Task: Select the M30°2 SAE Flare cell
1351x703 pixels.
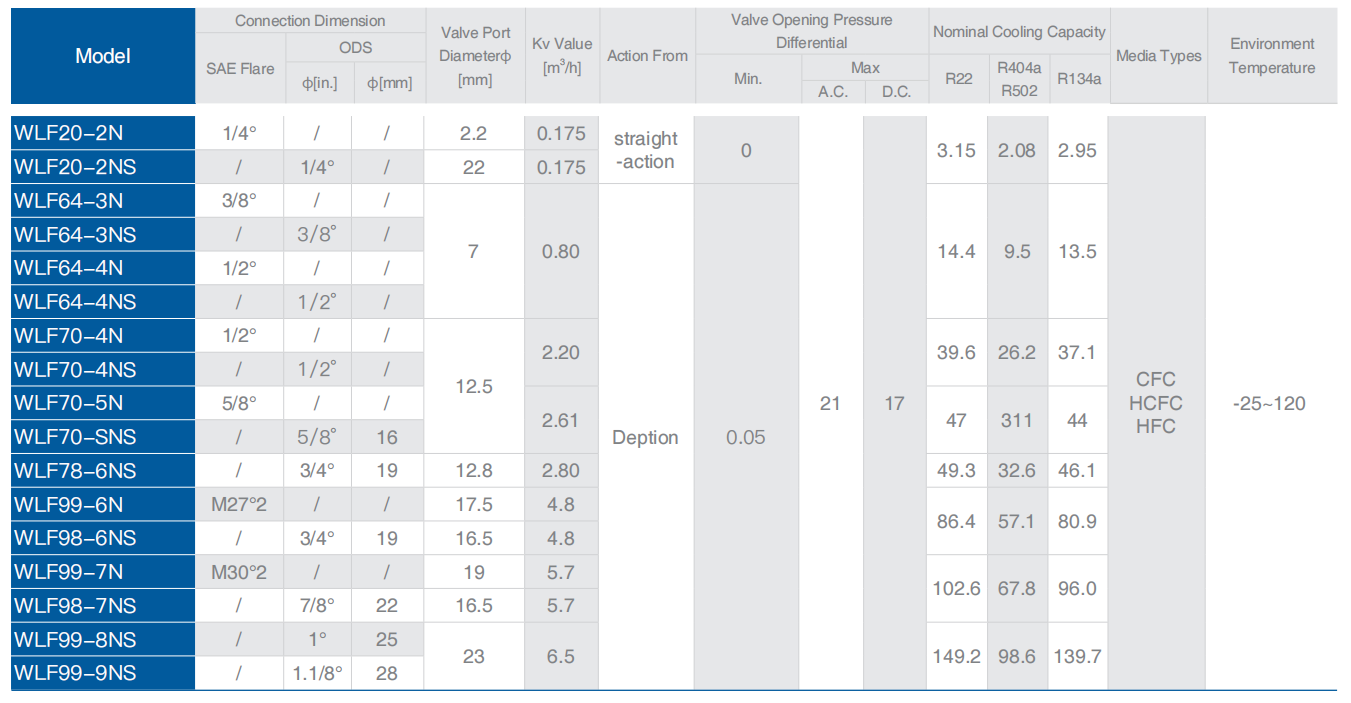Action: pos(239,572)
